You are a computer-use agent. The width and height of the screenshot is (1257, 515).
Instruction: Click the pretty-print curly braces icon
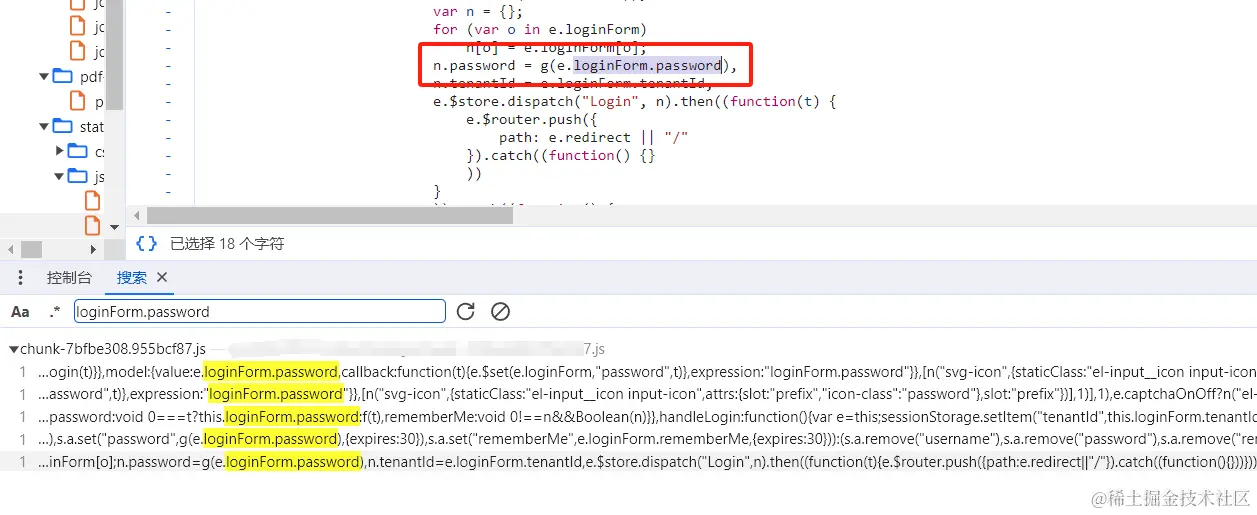[x=147, y=243]
